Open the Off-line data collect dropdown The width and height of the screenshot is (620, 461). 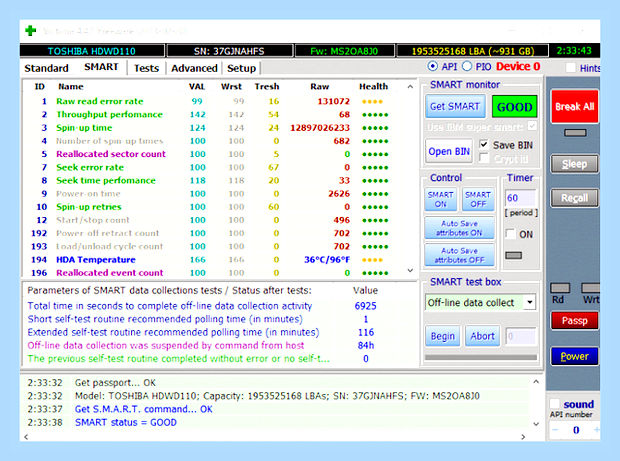coord(529,303)
